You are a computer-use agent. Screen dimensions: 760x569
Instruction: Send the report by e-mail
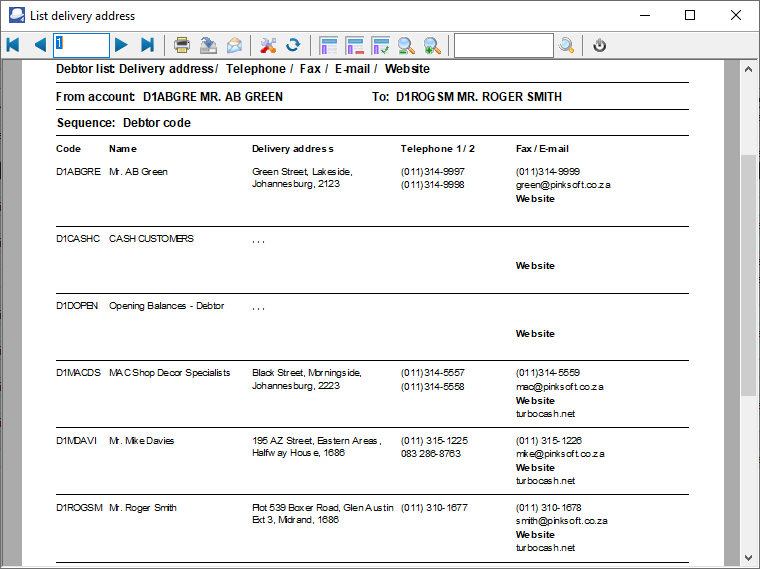pyautogui.click(x=234, y=45)
